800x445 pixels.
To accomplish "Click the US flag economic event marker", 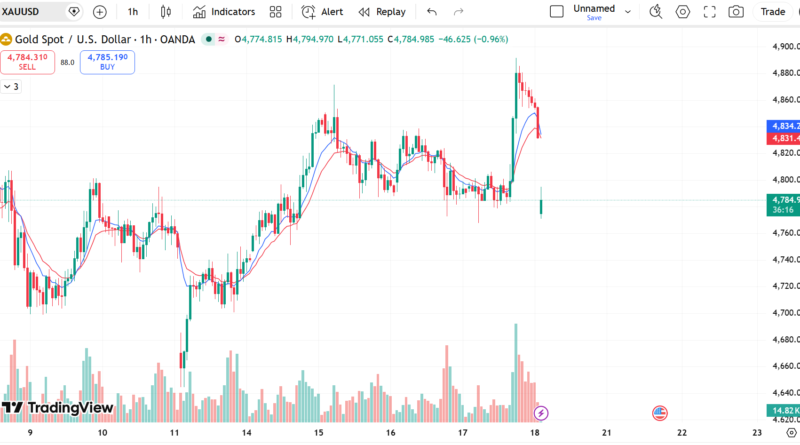I will [659, 412].
